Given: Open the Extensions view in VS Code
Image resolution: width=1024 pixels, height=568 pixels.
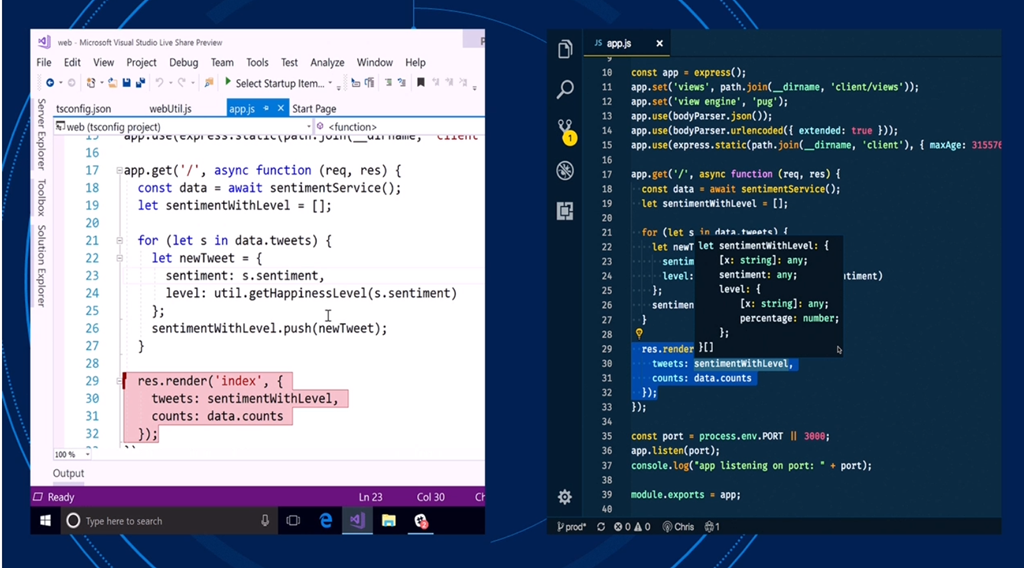Looking at the screenshot, I should (x=565, y=211).
